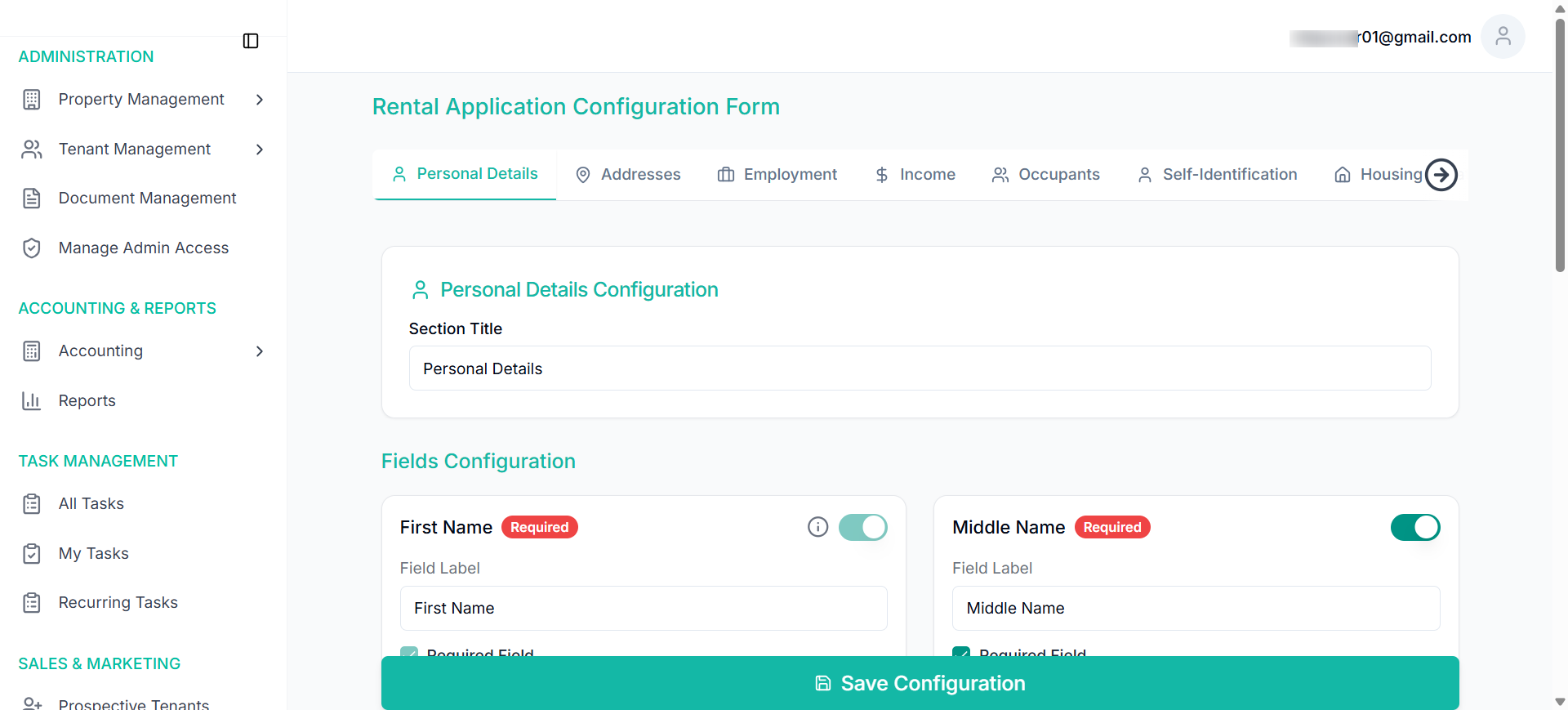Expand the Property Management chevron
Viewport: 1568px width, 710px height.
coord(260,100)
